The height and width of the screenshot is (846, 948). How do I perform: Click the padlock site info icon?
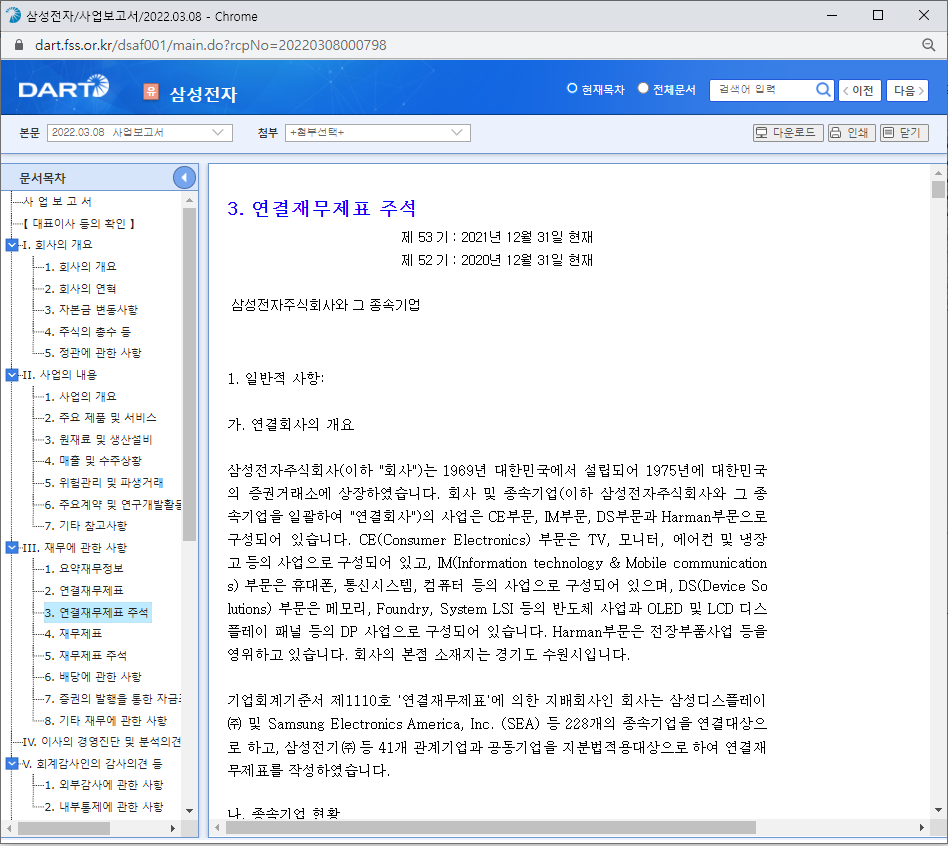[19, 45]
